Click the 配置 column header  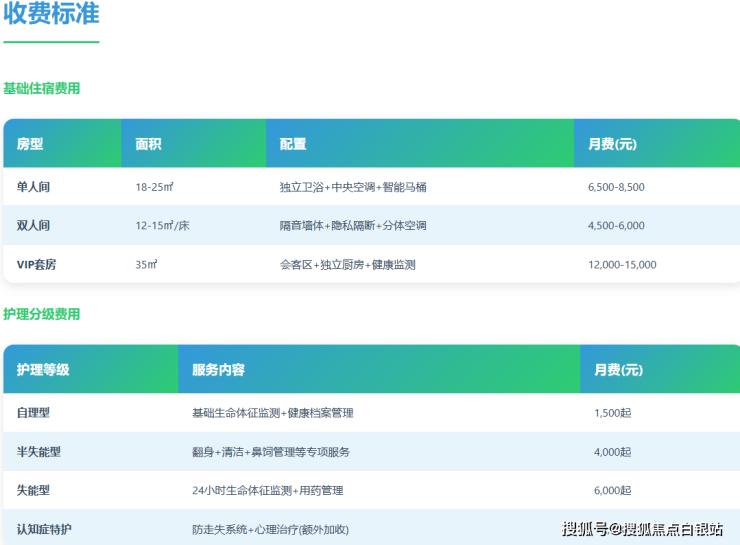tap(293, 144)
